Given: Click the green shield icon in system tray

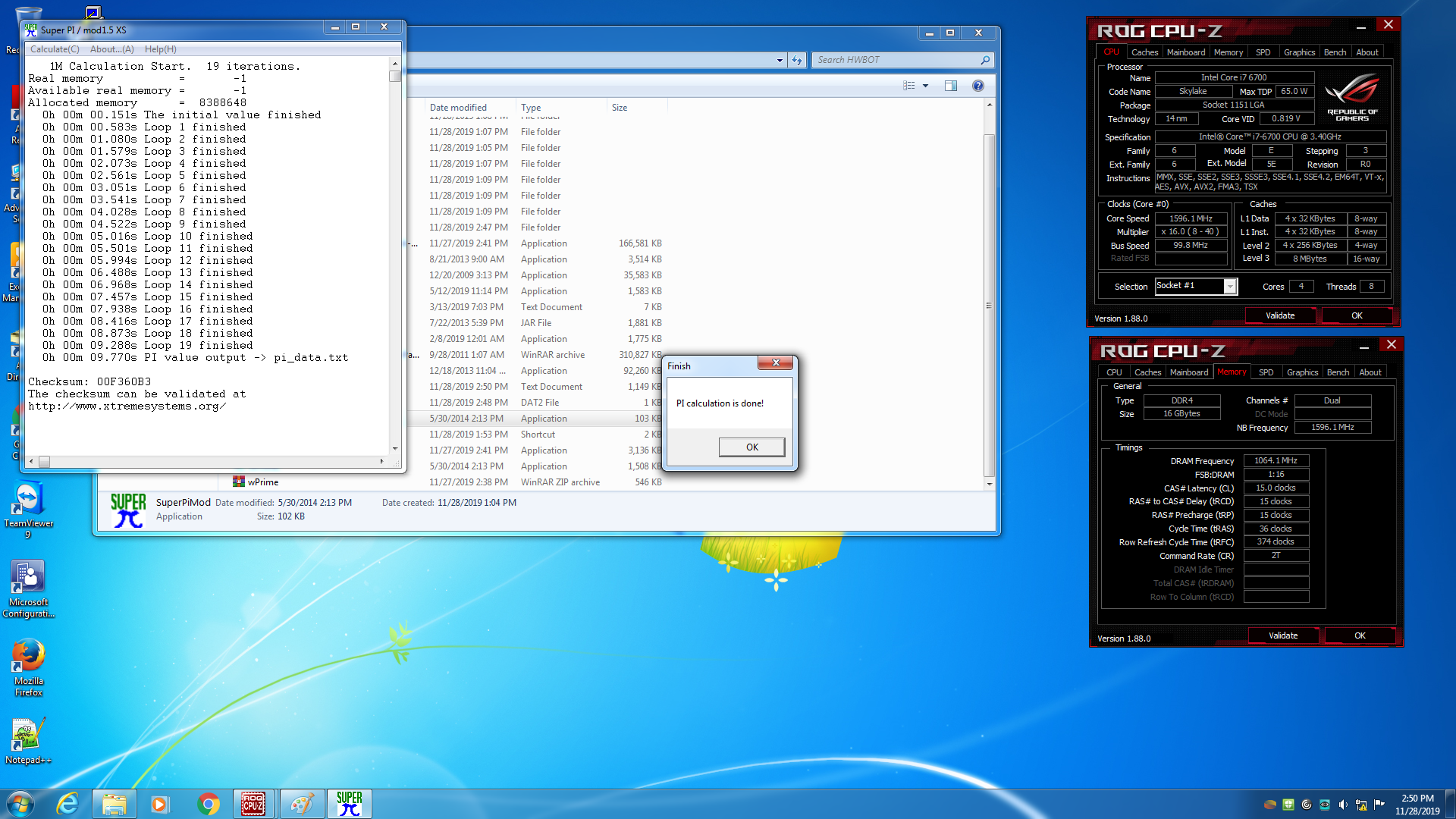Looking at the screenshot, I should 1288,805.
